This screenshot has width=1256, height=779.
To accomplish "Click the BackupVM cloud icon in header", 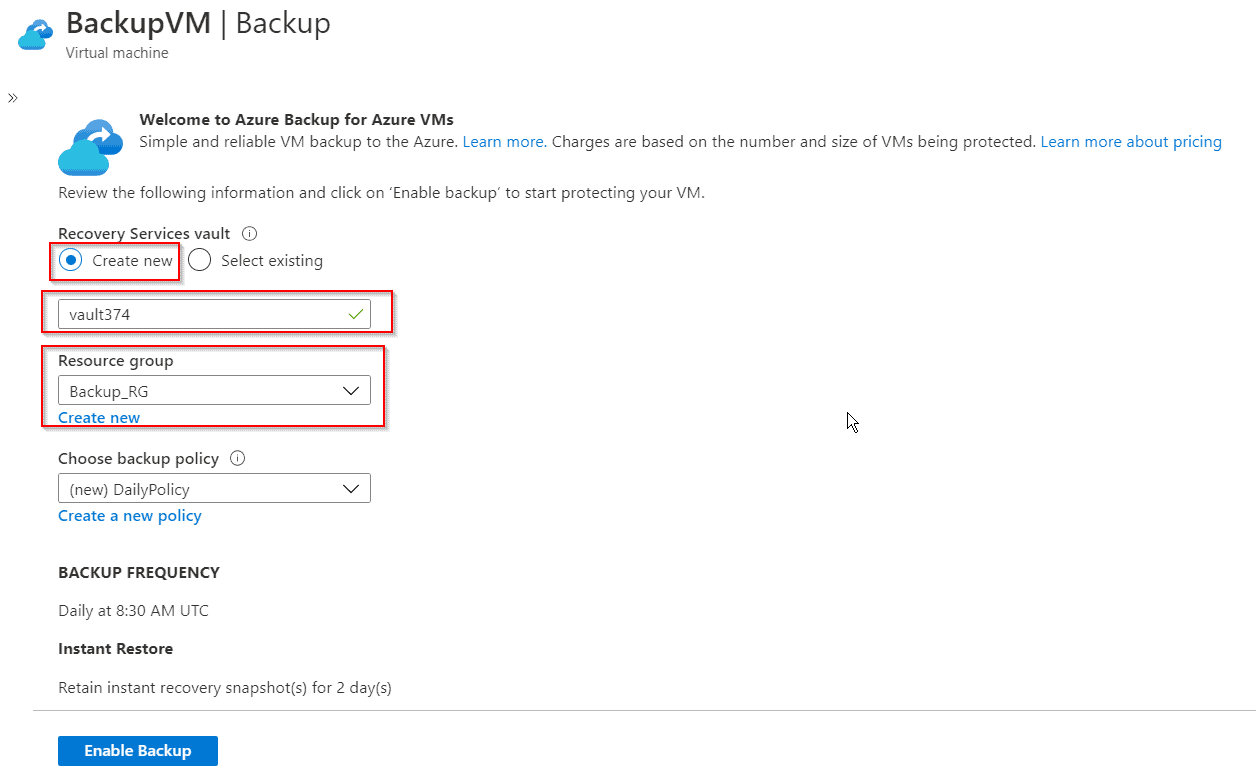I will tap(34, 34).
